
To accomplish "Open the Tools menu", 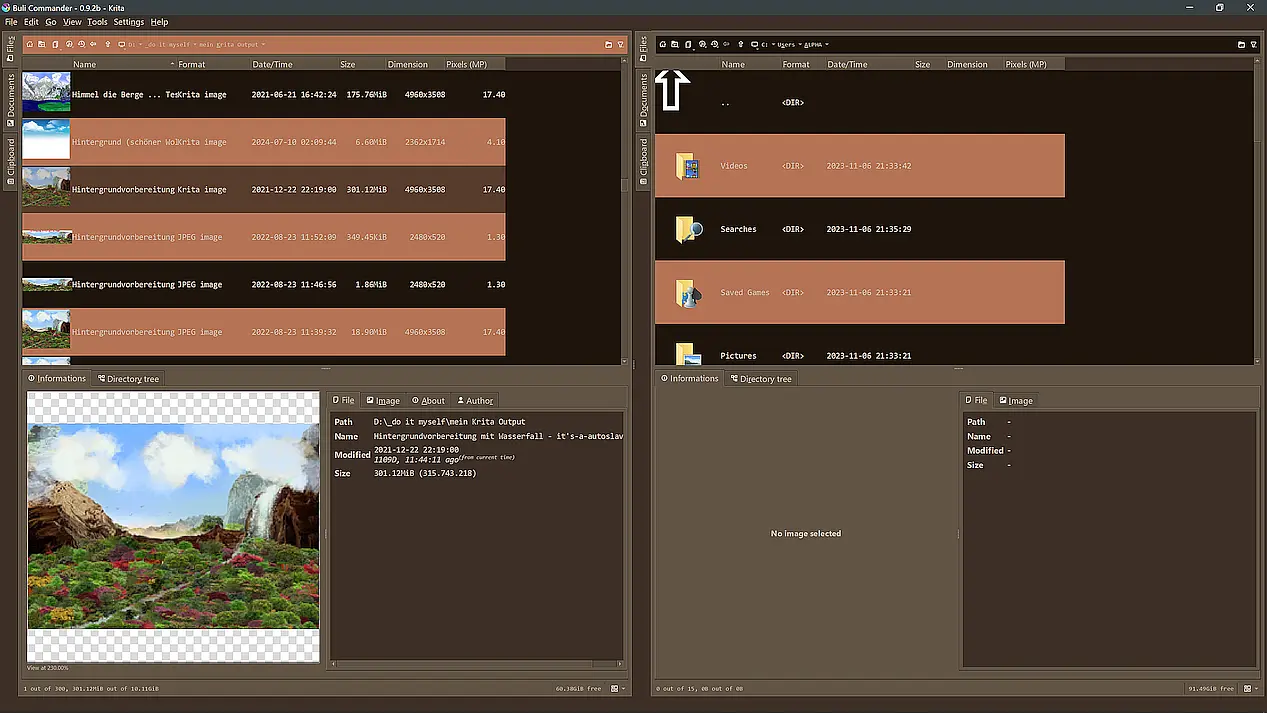I will coord(97,21).
